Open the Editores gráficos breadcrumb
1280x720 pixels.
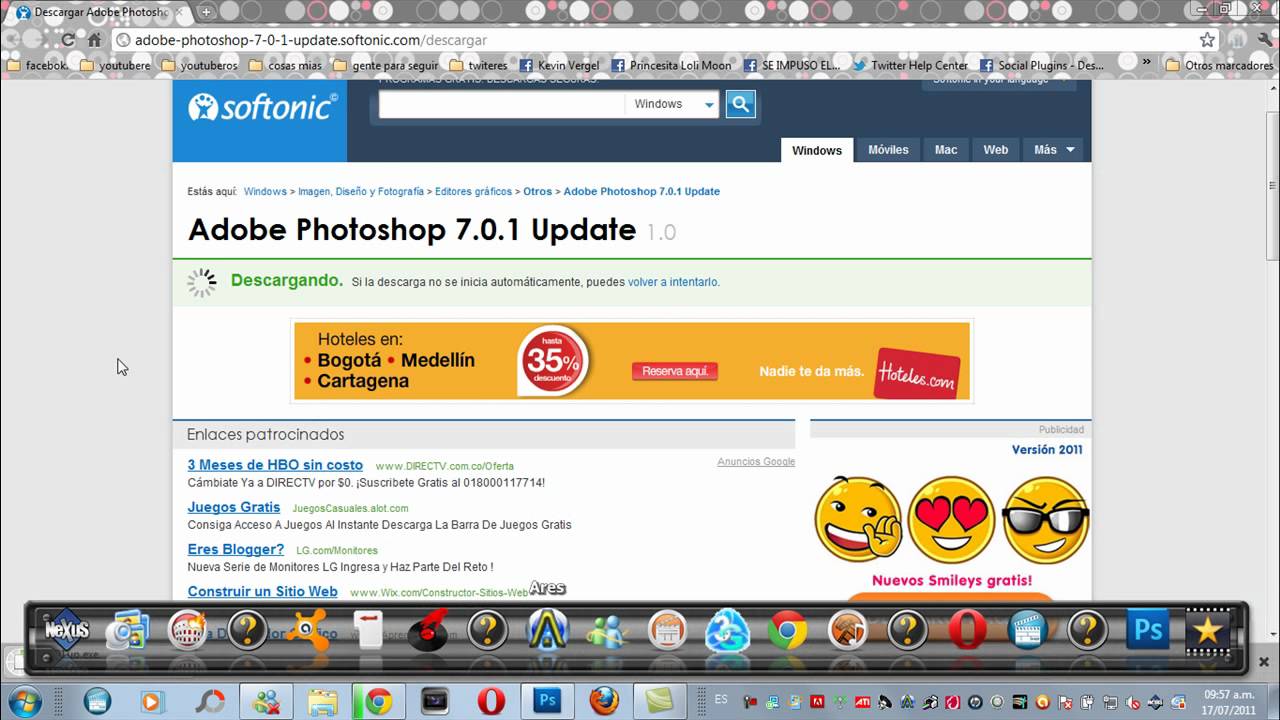[473, 191]
